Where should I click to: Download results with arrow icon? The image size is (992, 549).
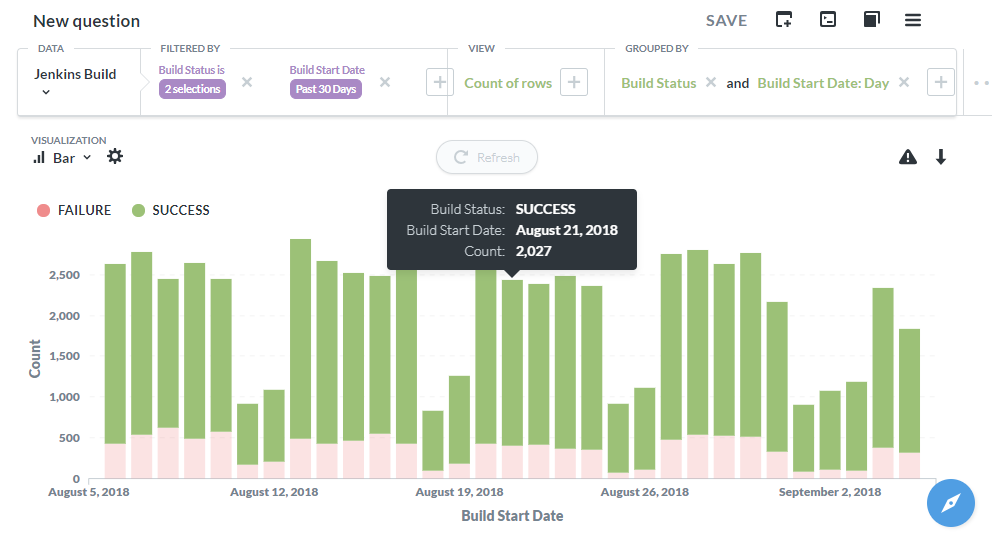coord(941,157)
